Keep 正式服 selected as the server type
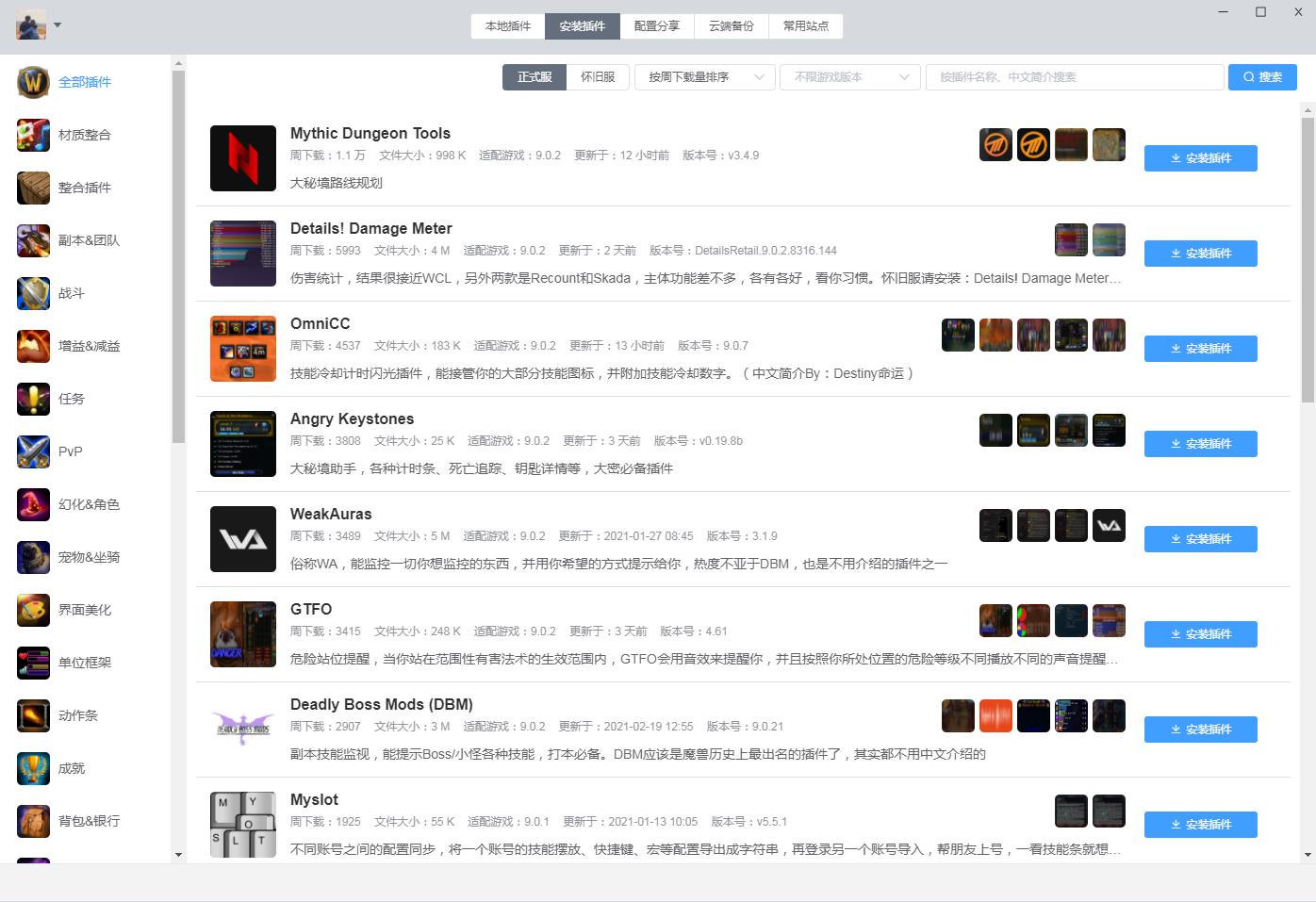This screenshot has height=902, width=1316. coord(534,77)
